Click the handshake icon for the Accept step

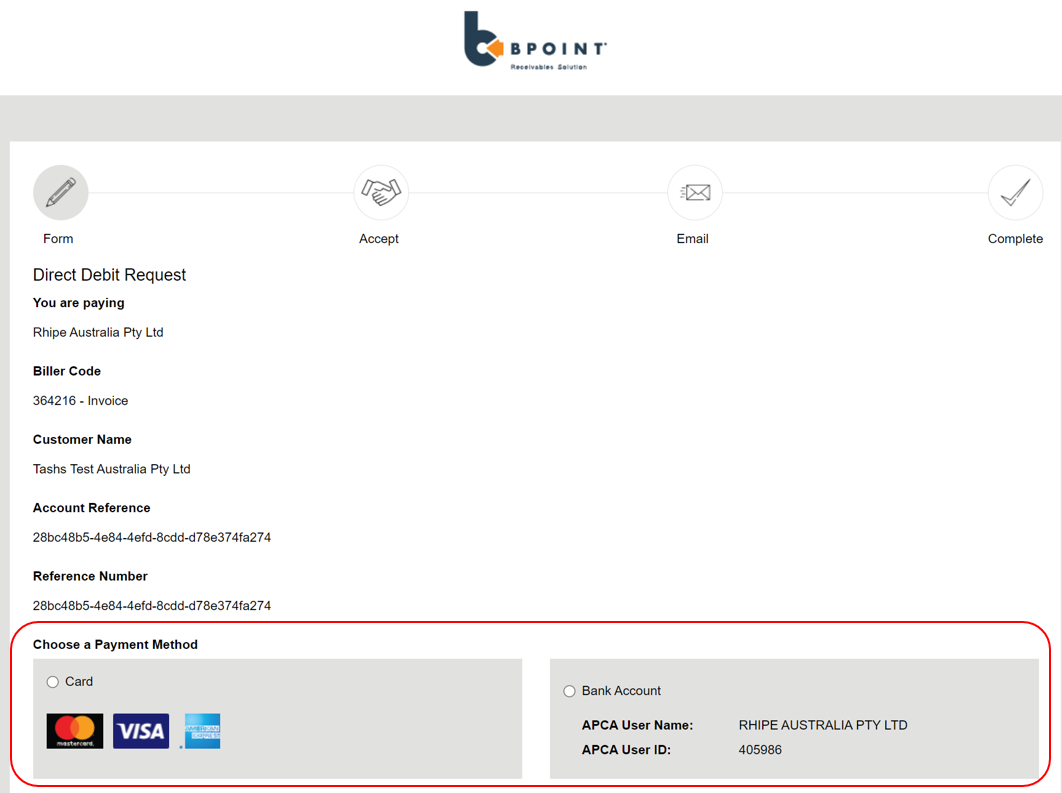click(x=380, y=192)
